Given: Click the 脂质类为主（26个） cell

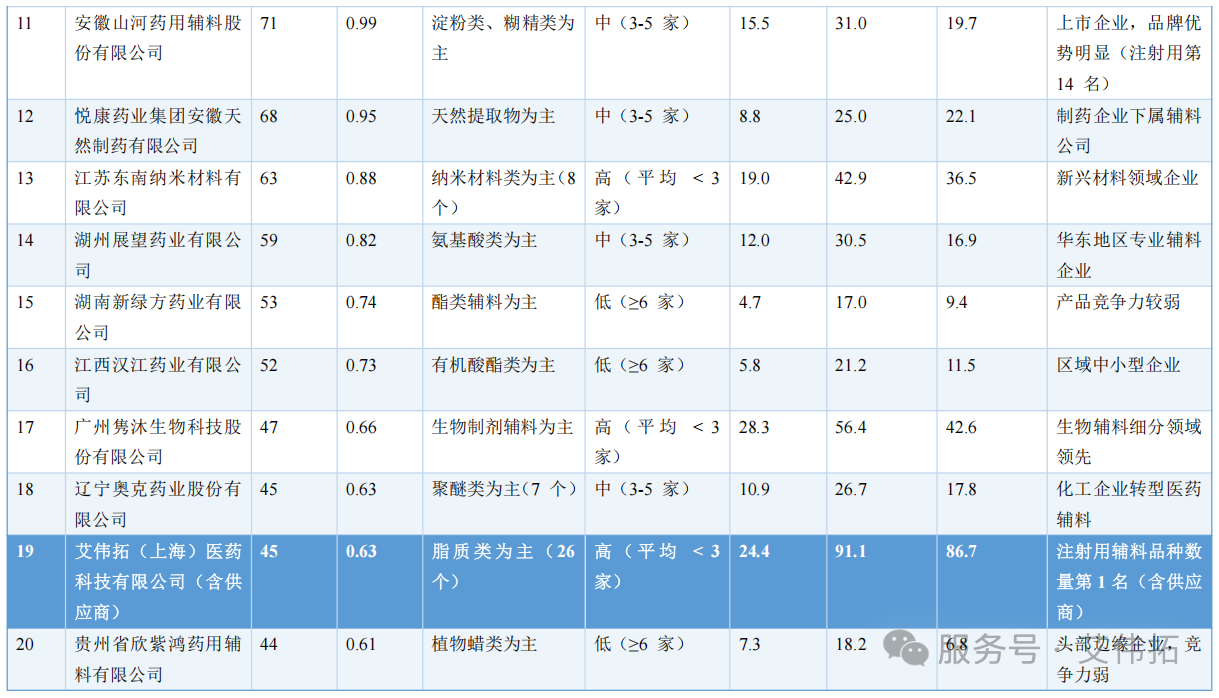Looking at the screenshot, I should (x=503, y=566).
